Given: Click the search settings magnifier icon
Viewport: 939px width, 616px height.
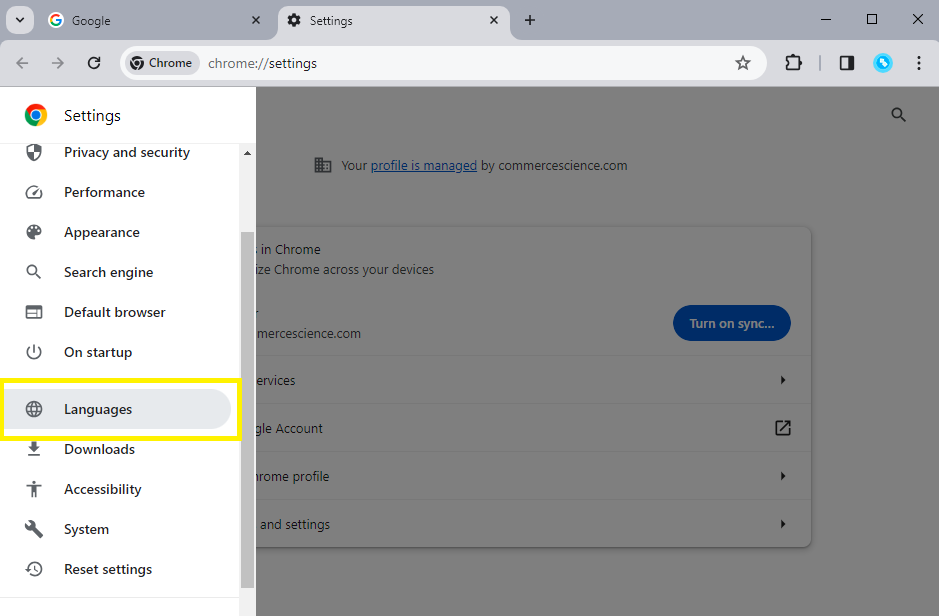Looking at the screenshot, I should tap(898, 115).
